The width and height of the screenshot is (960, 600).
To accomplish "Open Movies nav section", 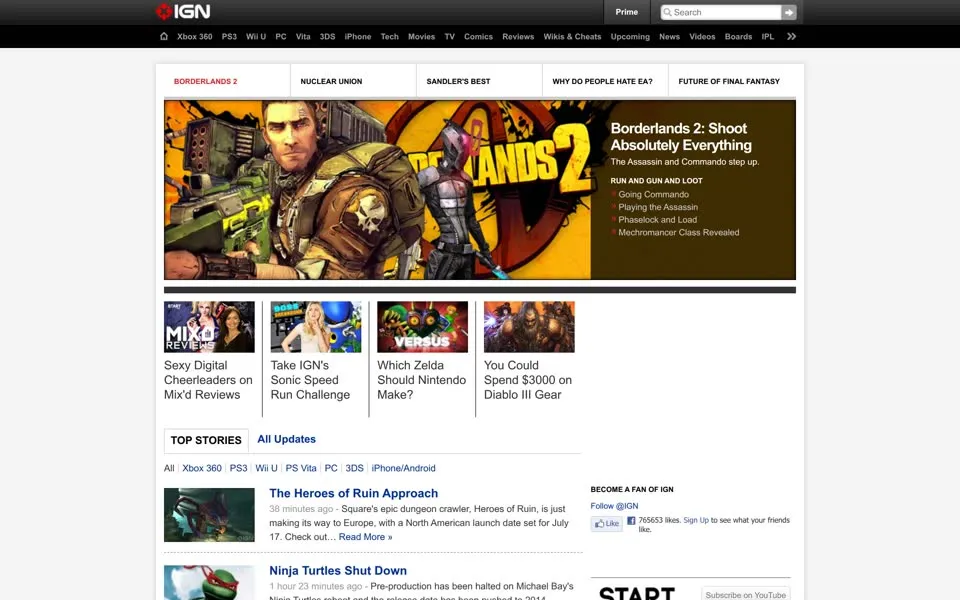I will click(x=421, y=37).
